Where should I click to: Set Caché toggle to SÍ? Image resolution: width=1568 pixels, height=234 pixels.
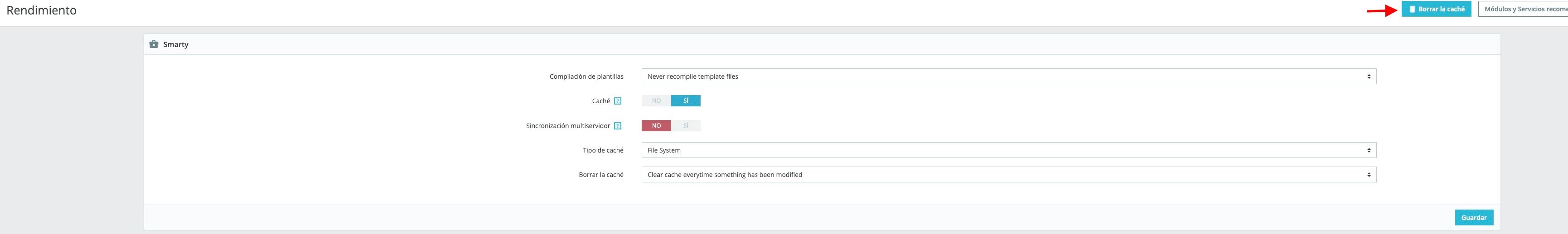click(686, 101)
